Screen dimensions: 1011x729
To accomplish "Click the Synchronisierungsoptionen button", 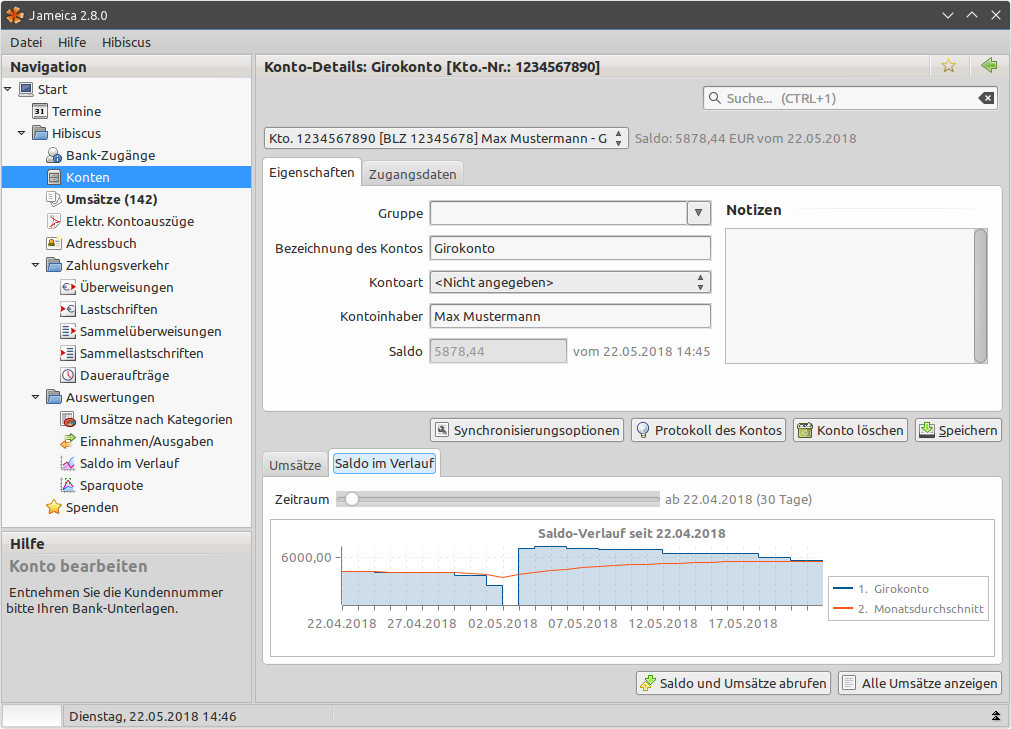I will 527,430.
